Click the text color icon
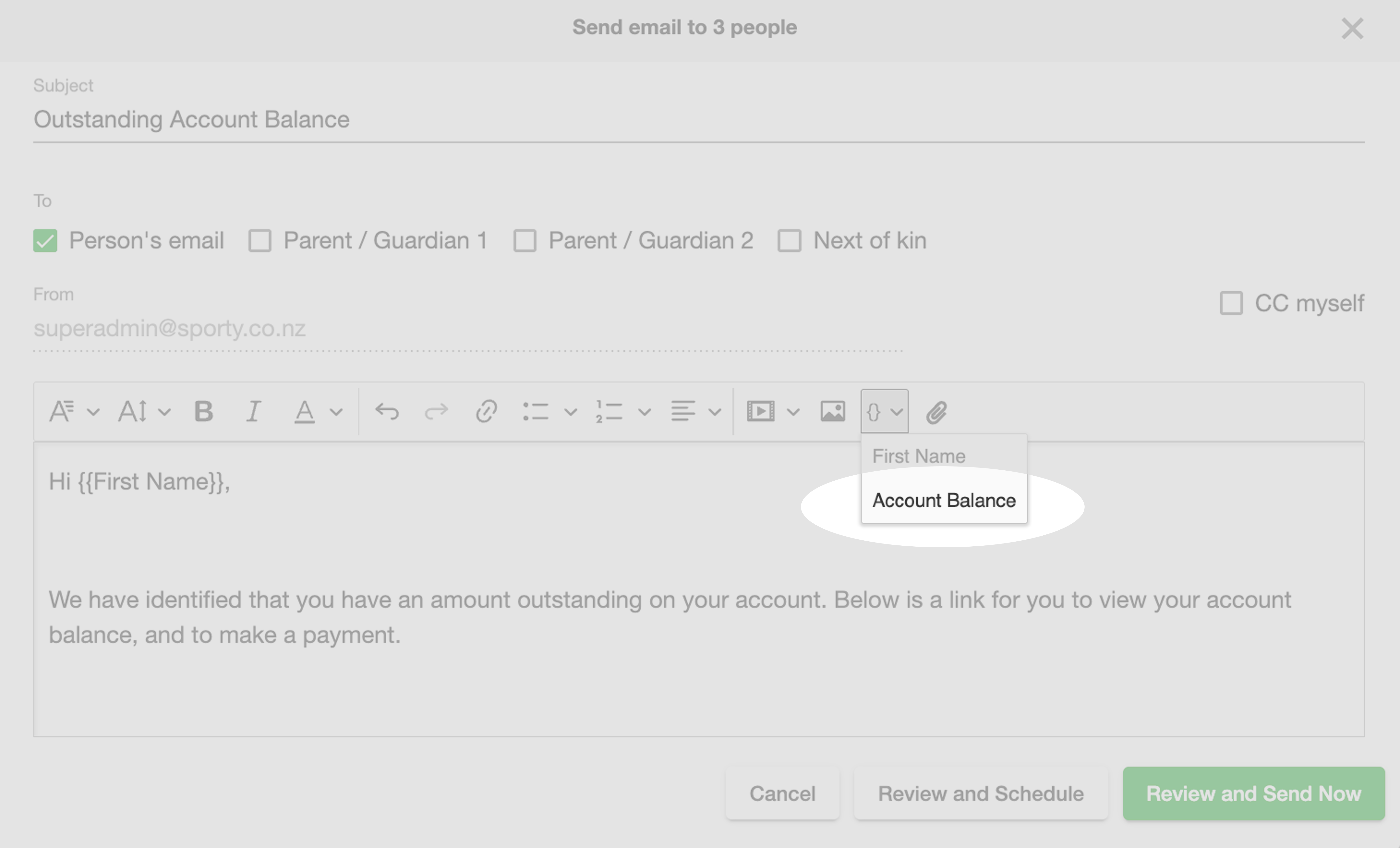 pos(305,412)
